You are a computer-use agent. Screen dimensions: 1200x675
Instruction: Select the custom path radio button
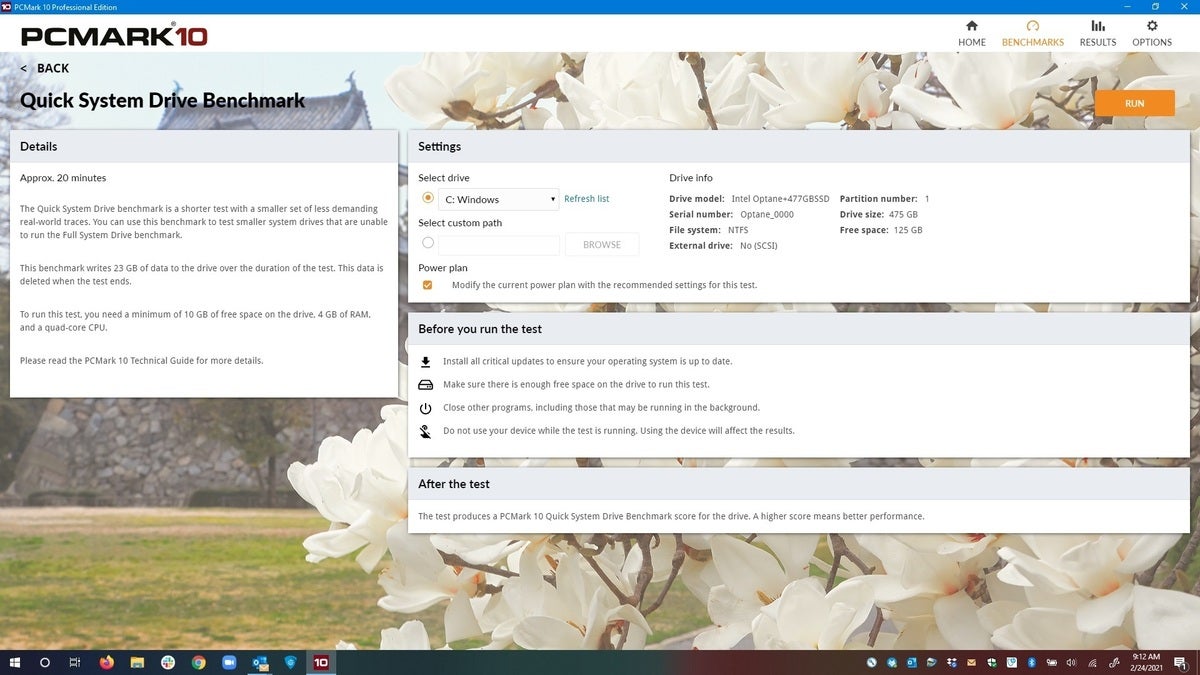[428, 243]
